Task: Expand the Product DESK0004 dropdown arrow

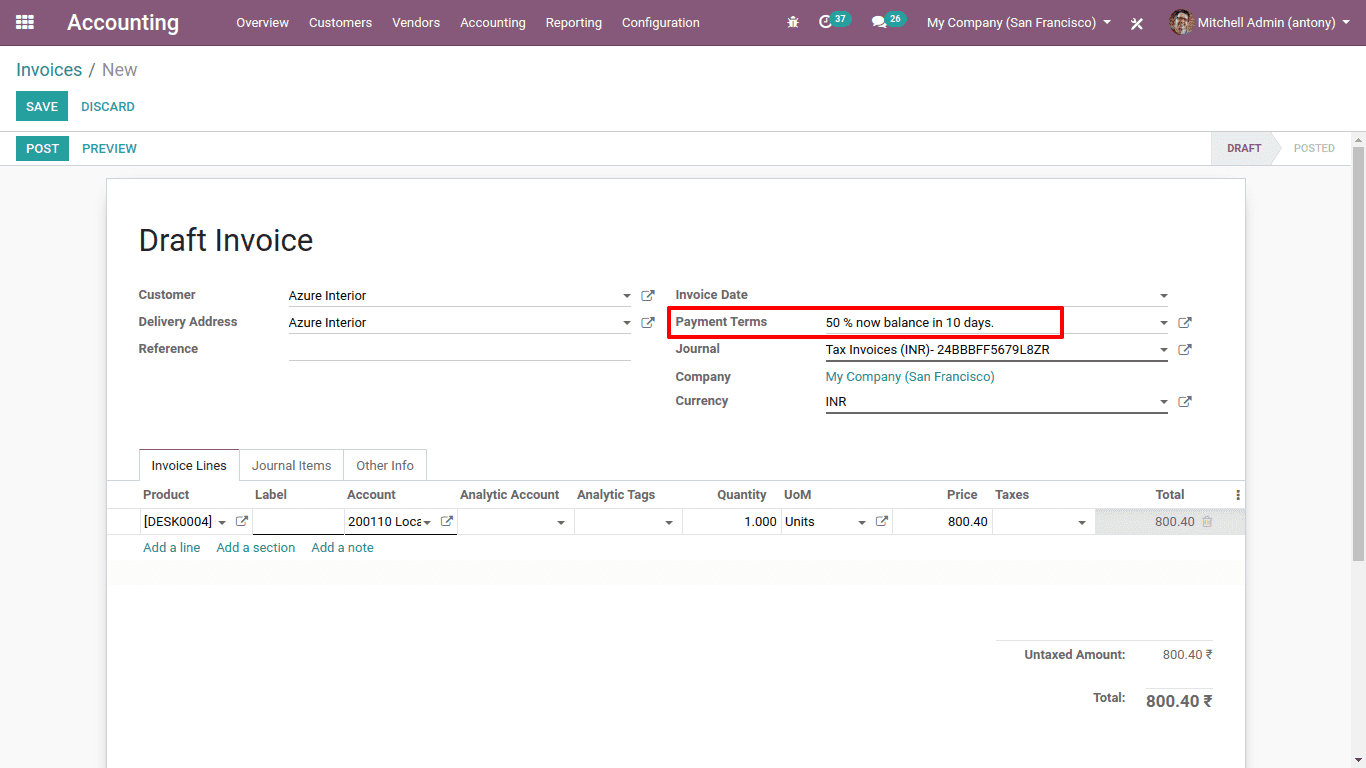Action: pyautogui.click(x=222, y=522)
